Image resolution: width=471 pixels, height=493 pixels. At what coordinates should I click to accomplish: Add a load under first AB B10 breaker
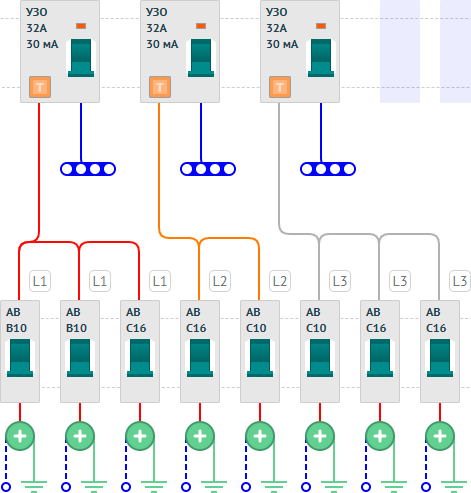point(20,436)
